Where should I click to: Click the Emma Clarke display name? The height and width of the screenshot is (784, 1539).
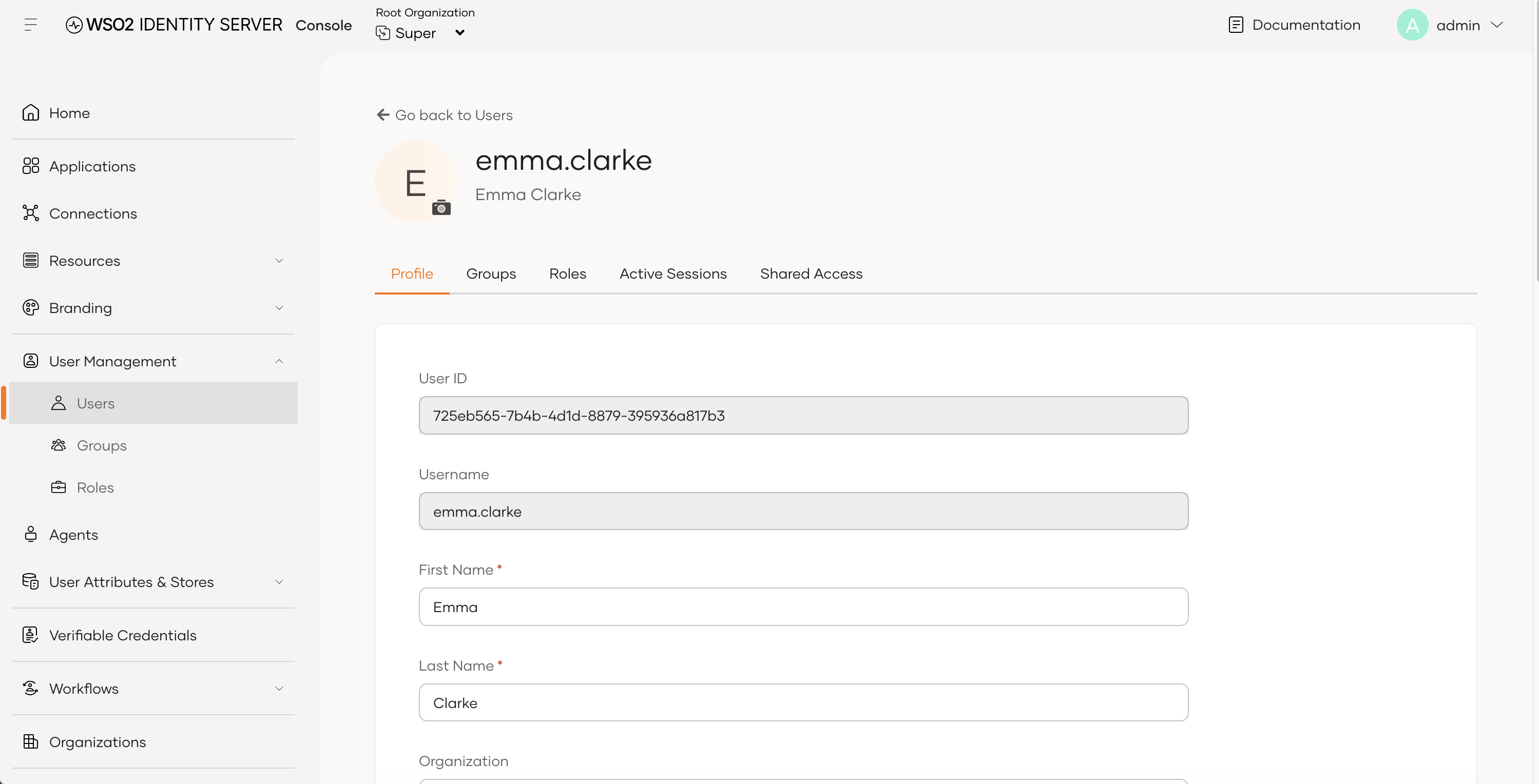click(528, 194)
